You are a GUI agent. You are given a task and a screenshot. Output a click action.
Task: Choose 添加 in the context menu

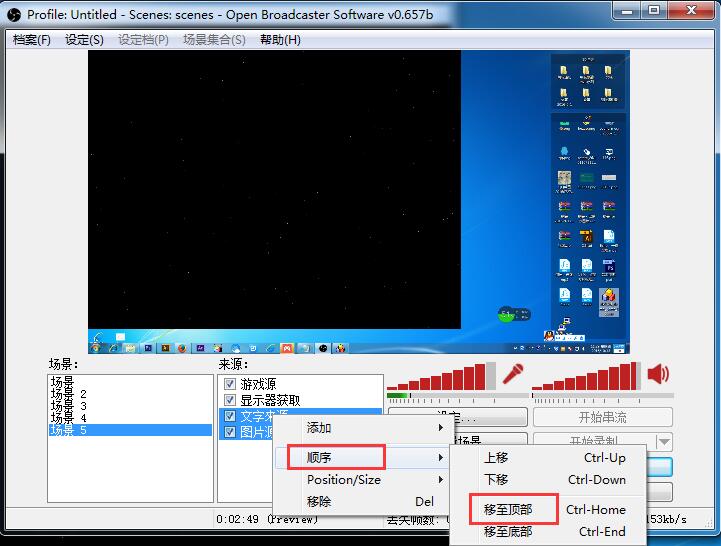pyautogui.click(x=361, y=428)
